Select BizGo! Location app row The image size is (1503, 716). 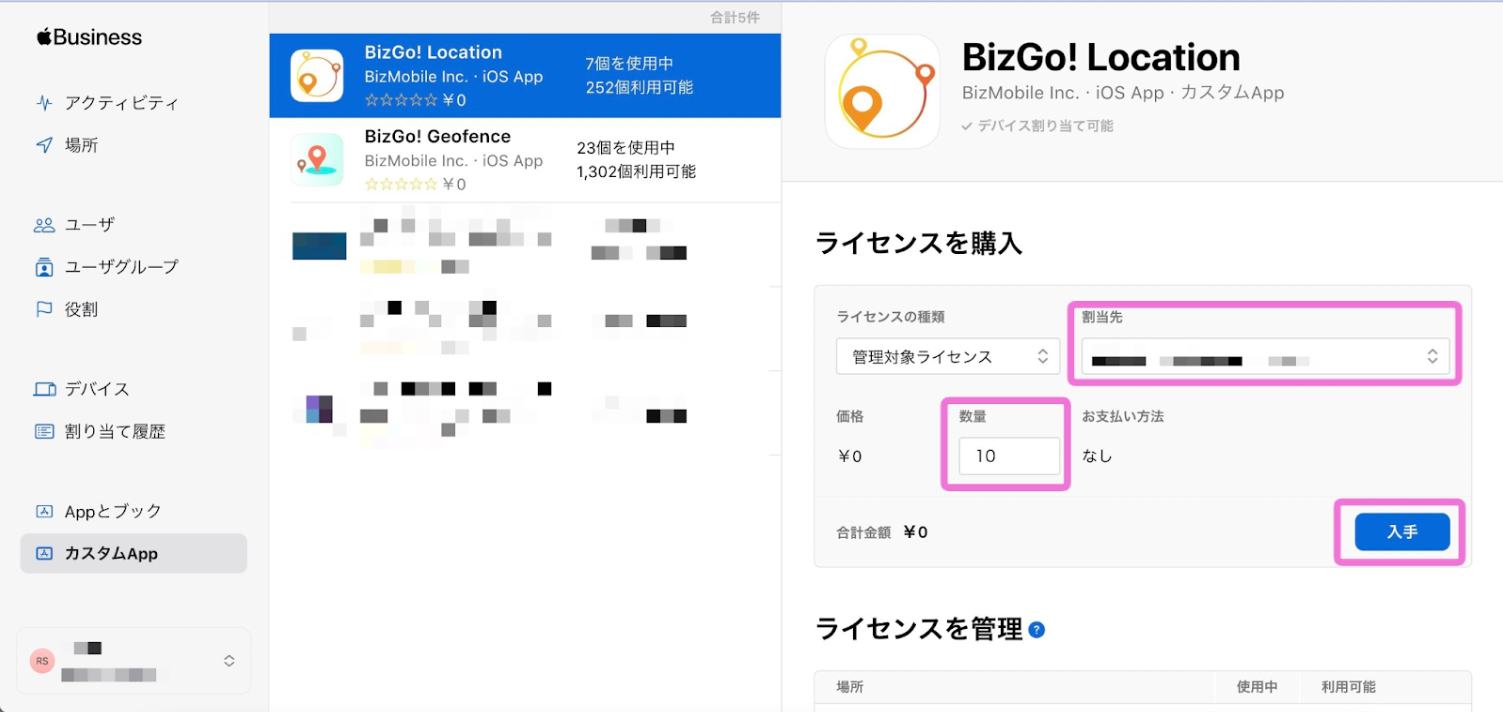[x=524, y=76]
